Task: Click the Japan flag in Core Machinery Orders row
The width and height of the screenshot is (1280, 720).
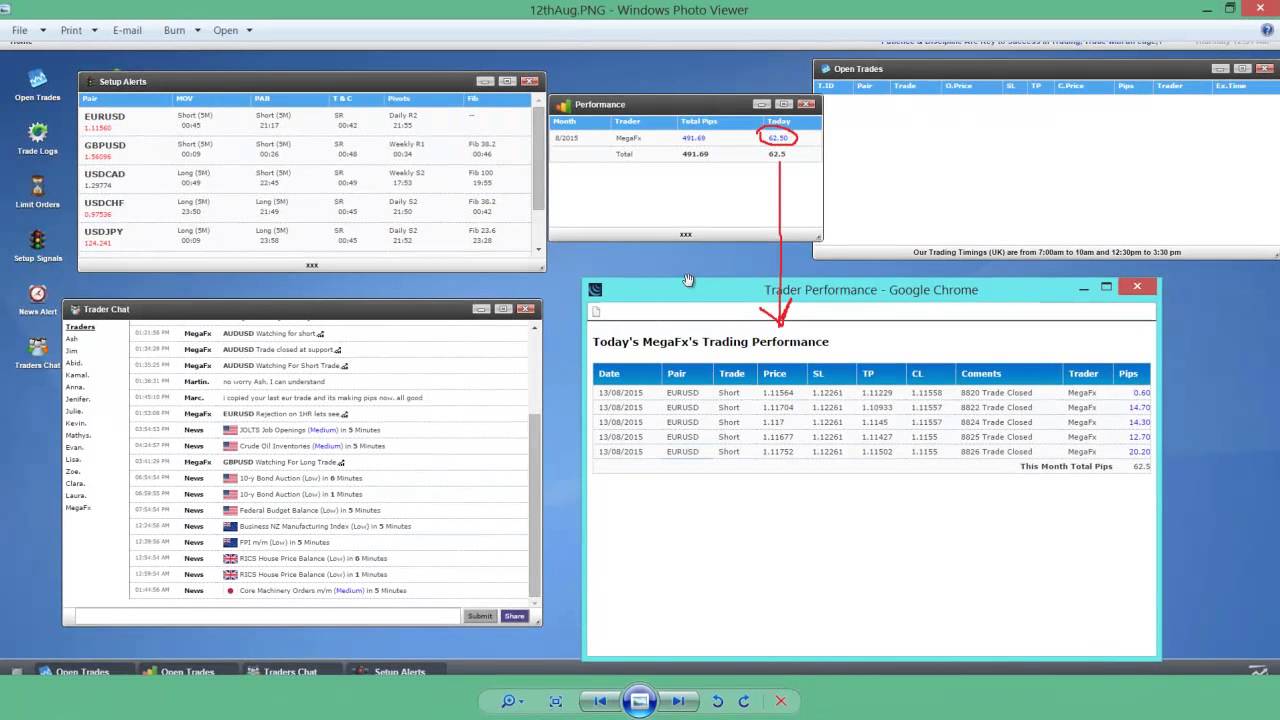Action: (x=230, y=590)
